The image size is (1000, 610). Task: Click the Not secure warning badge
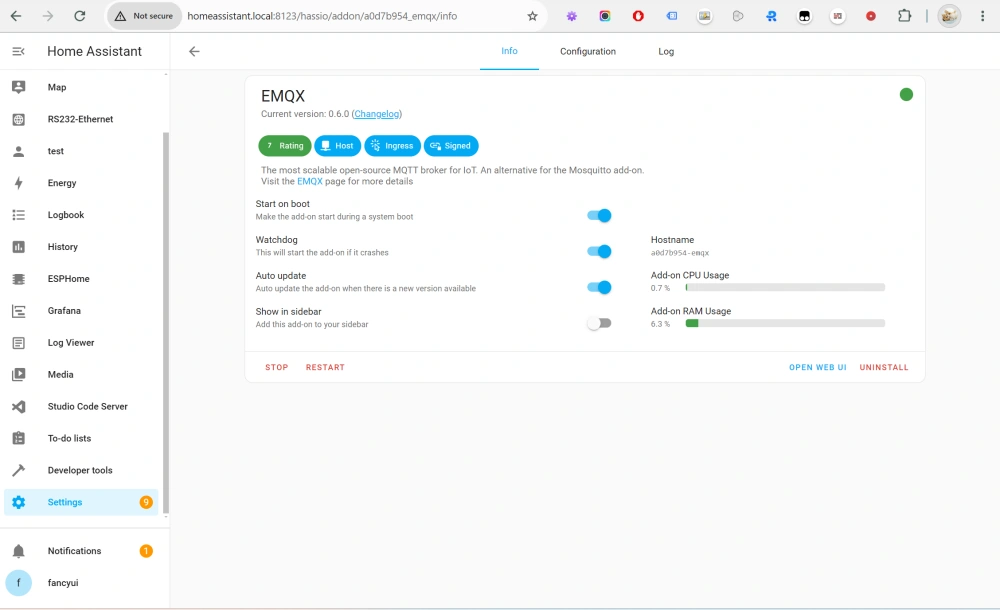click(x=144, y=16)
